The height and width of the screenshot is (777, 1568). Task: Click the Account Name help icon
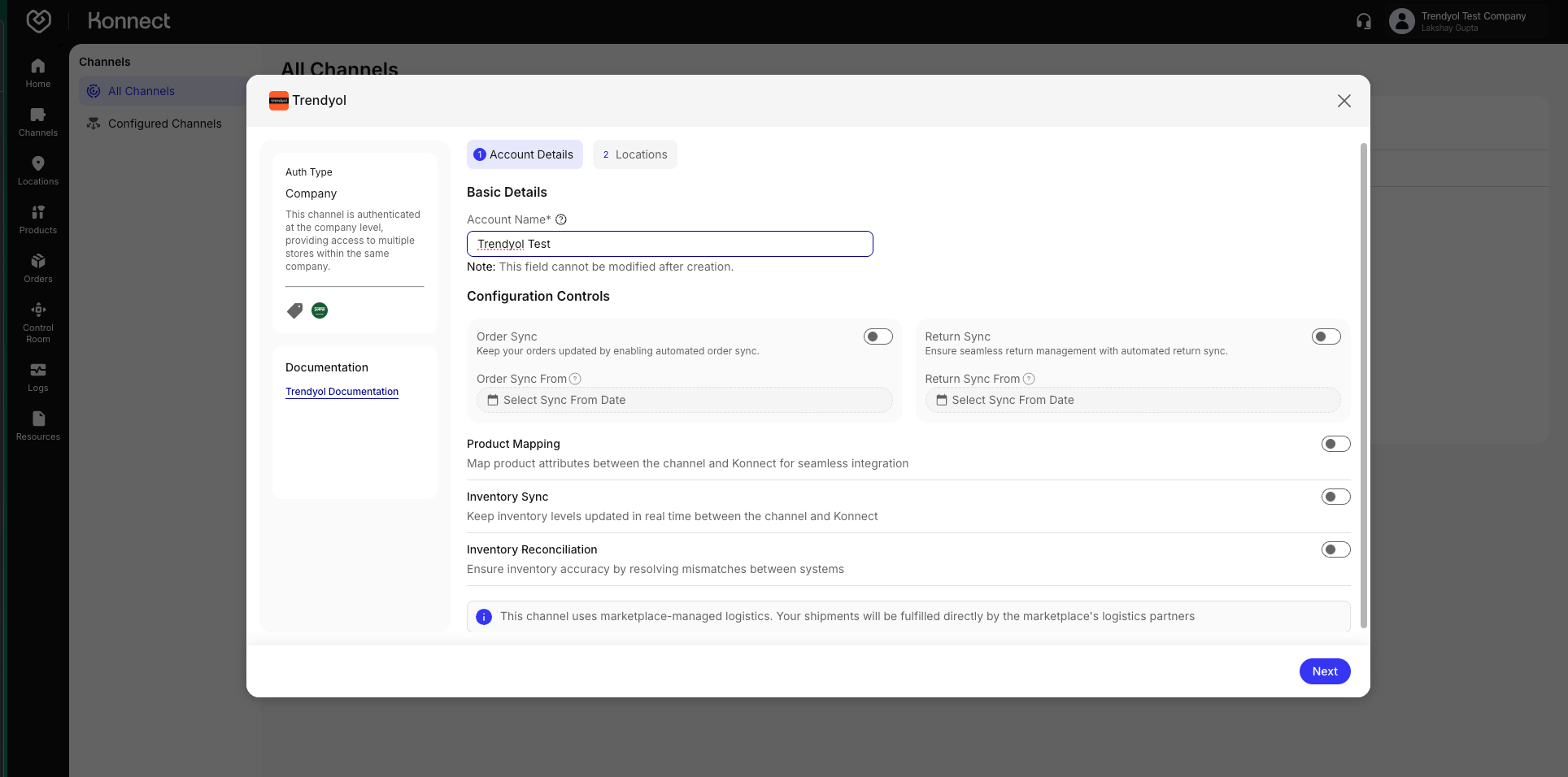click(x=561, y=219)
